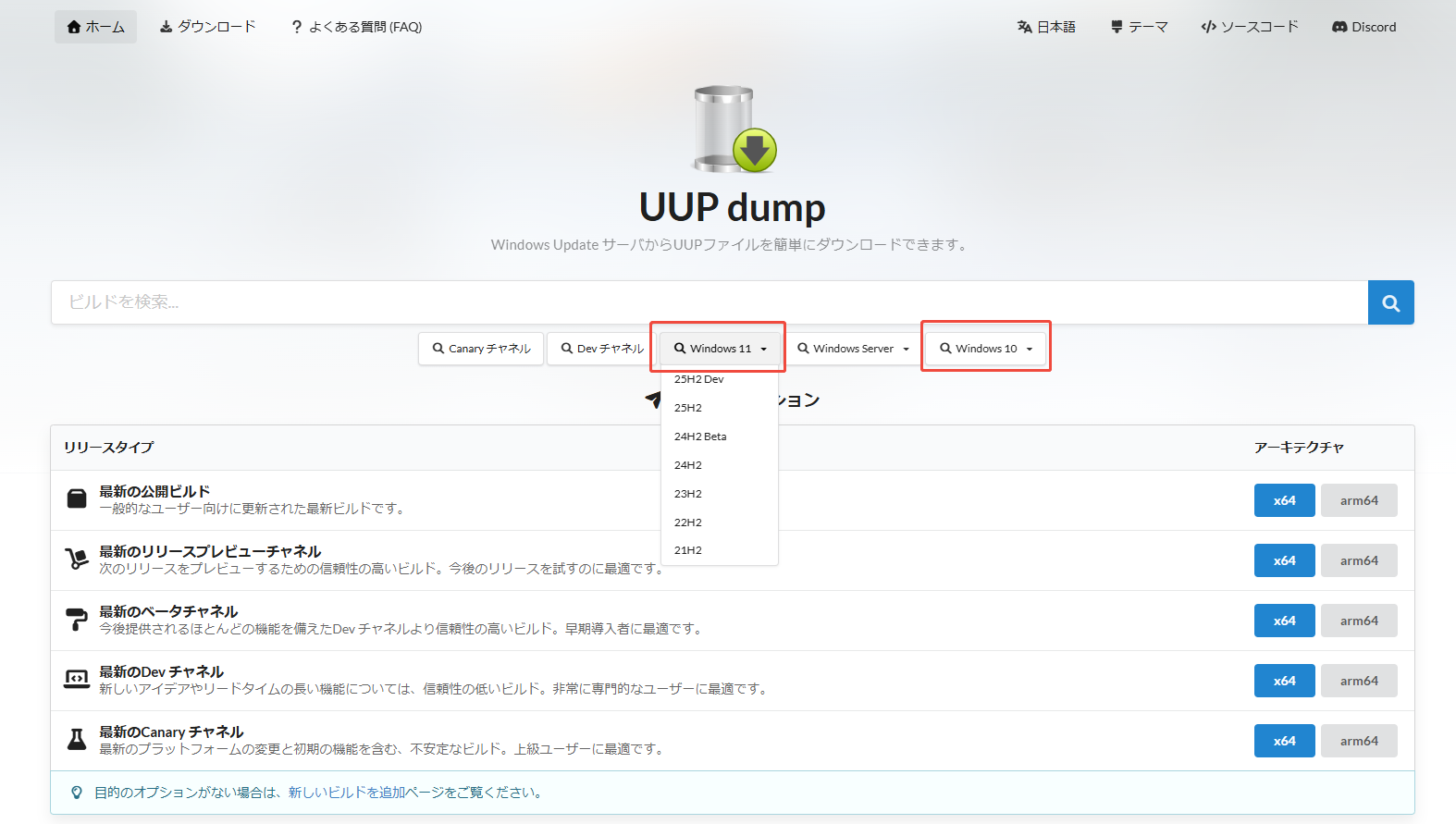Open the テーマ theme menu

pos(1139,27)
